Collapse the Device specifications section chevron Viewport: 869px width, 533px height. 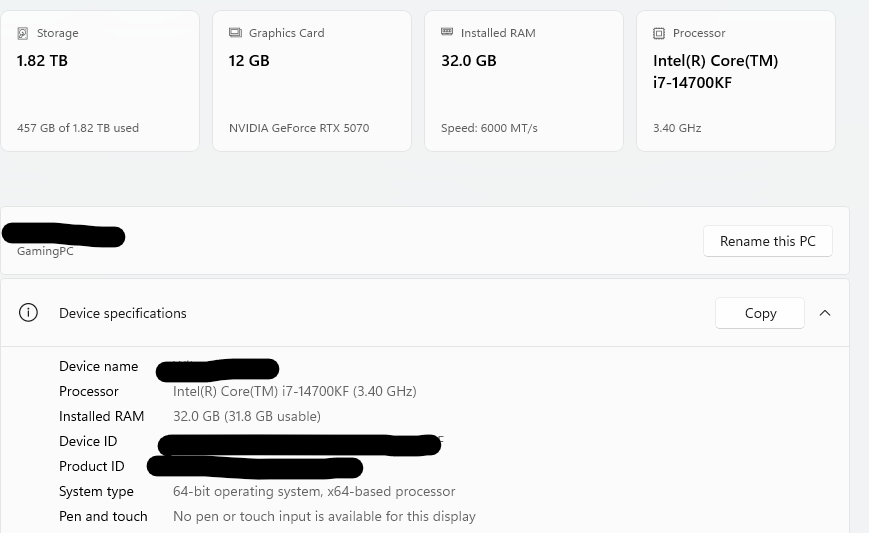tap(825, 313)
